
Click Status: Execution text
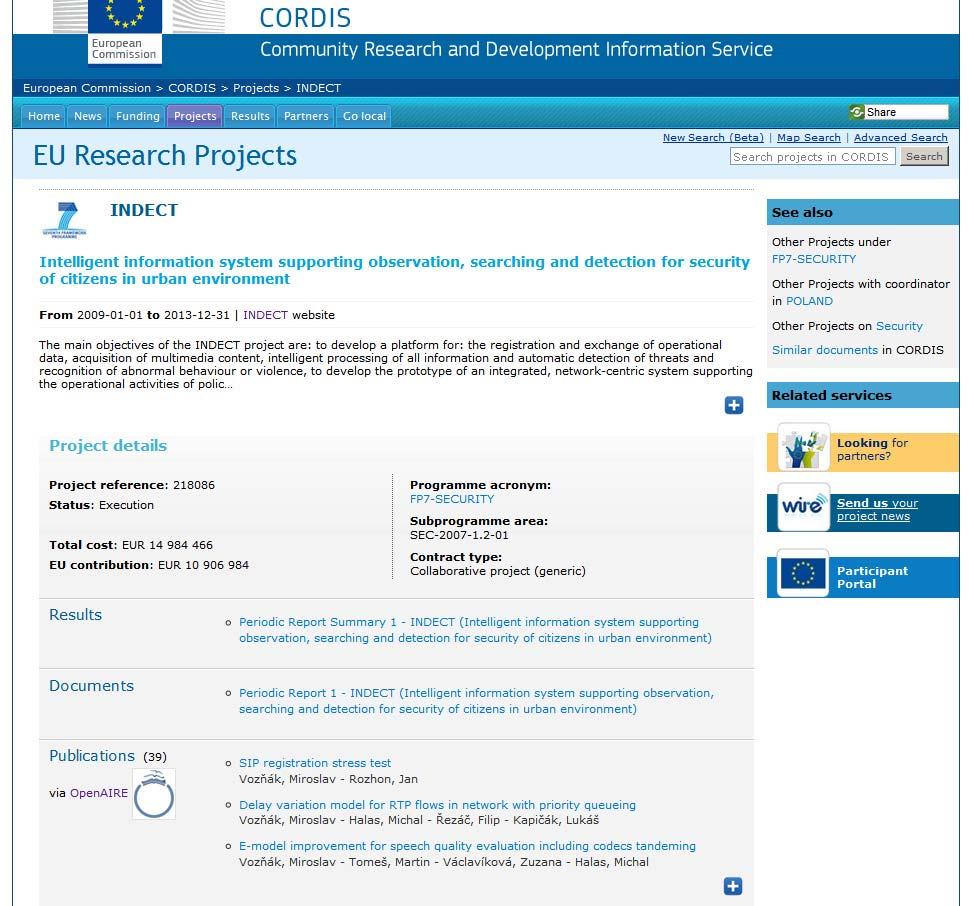(x=101, y=505)
